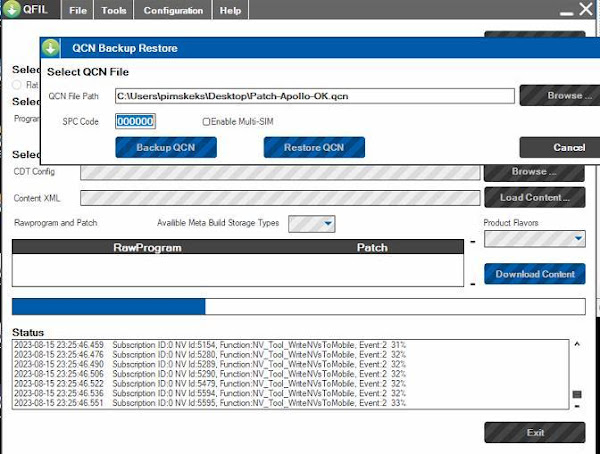The width and height of the screenshot is (600, 454).
Task: Click the Download Content button
Action: [x=535, y=274]
